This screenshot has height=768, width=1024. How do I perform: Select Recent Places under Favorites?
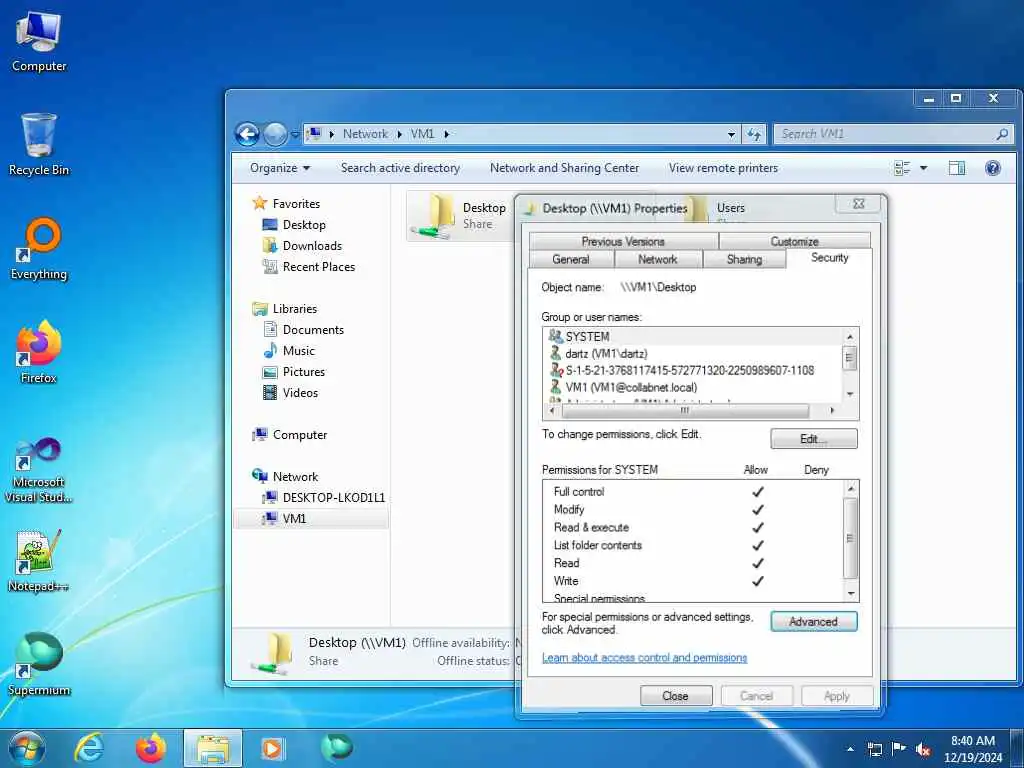click(318, 266)
